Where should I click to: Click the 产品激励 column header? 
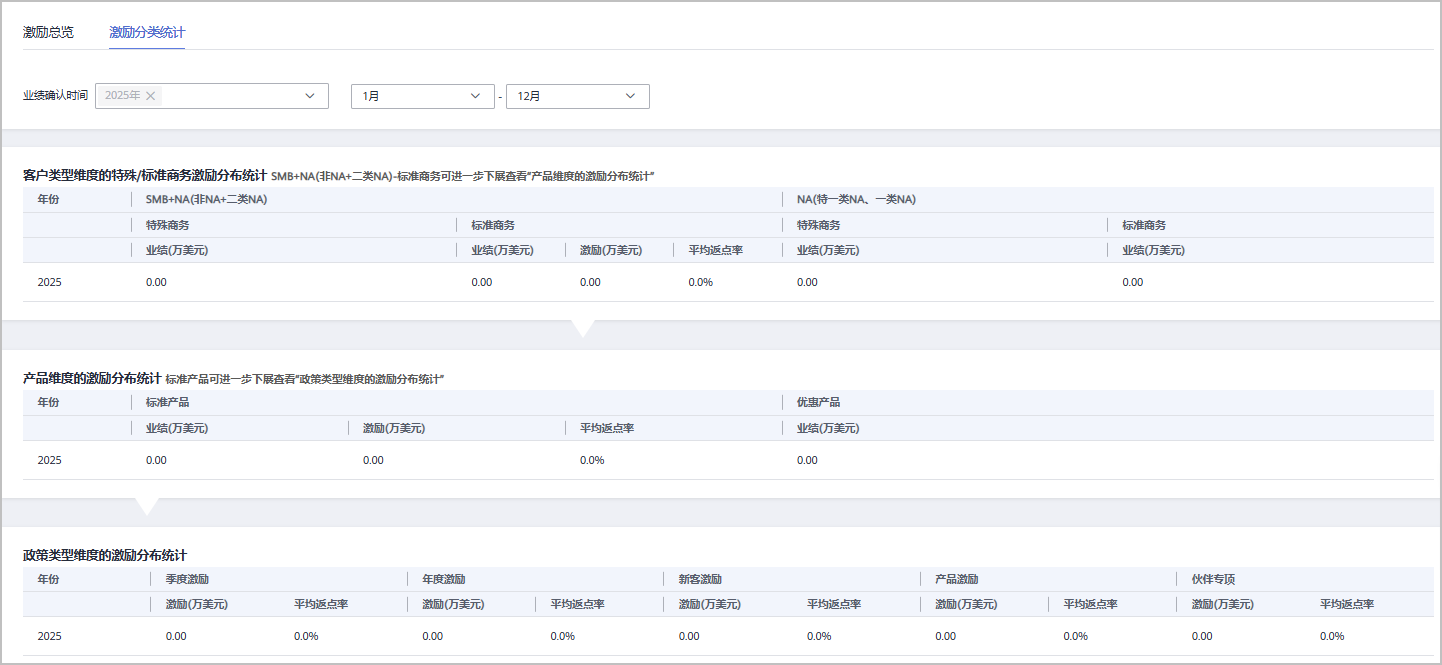pyautogui.click(x=956, y=579)
